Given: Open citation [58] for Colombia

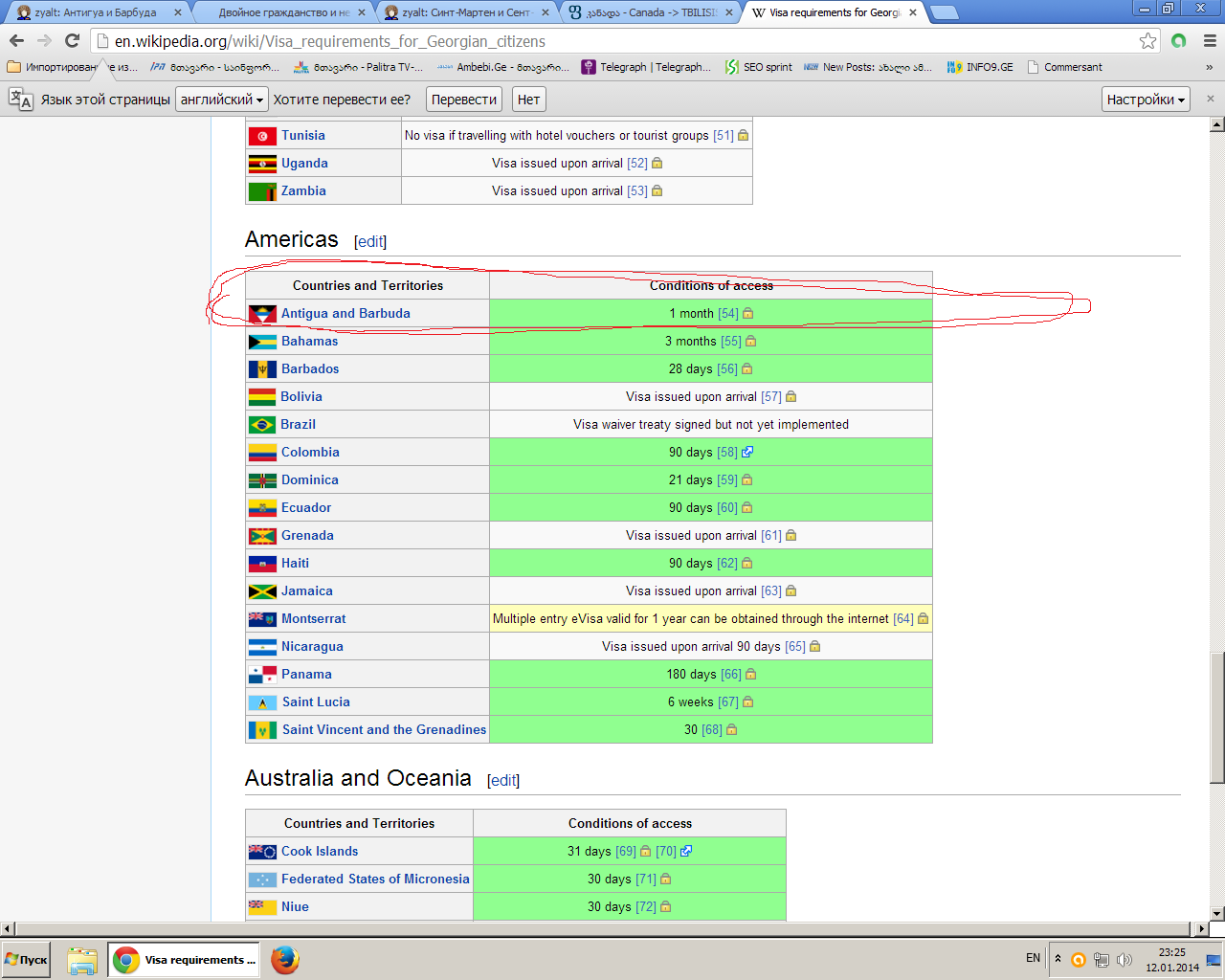Looking at the screenshot, I should (x=727, y=453).
